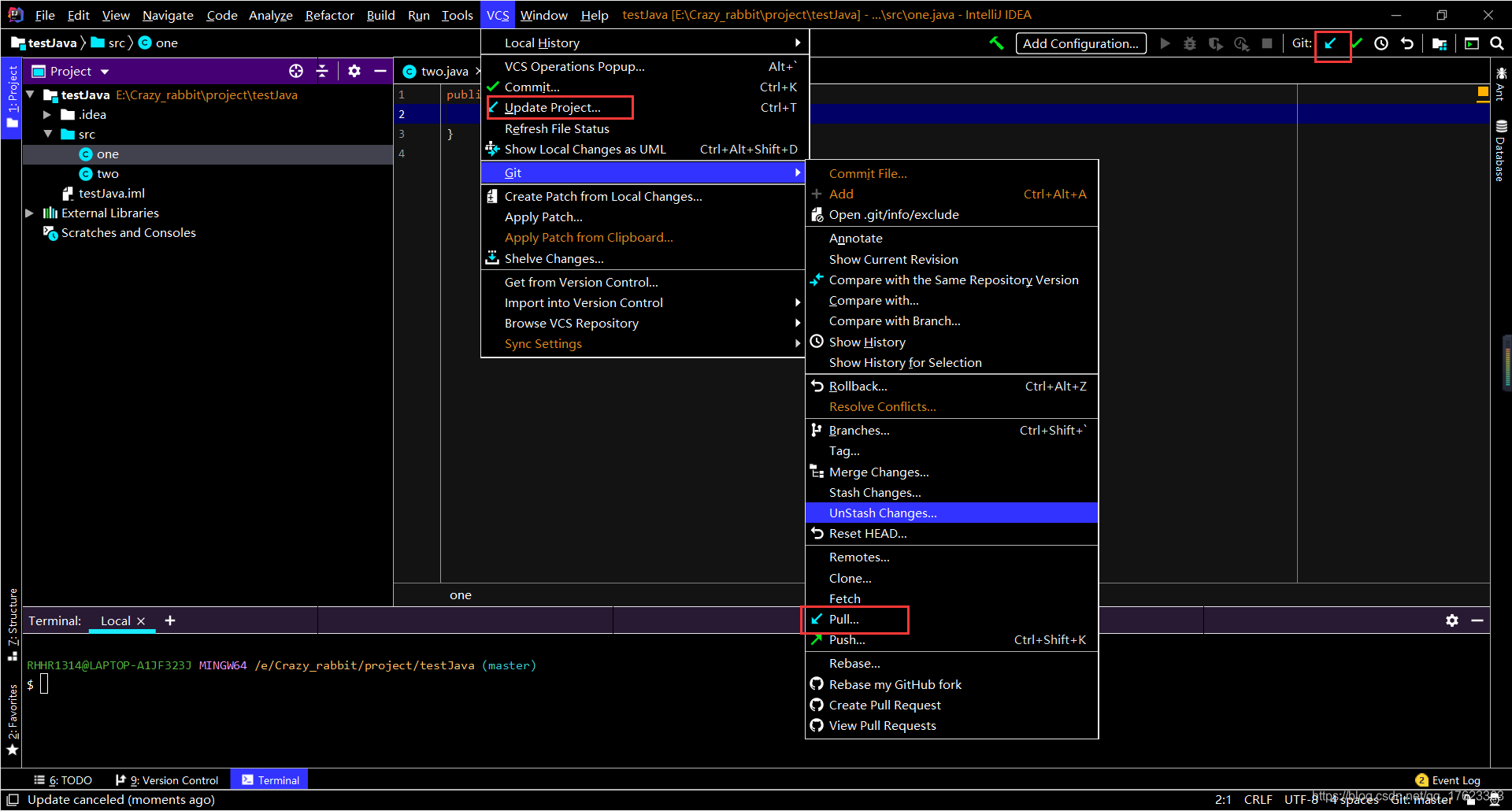Toggle the 1: Project side tab
The image size is (1512, 811).
11,97
